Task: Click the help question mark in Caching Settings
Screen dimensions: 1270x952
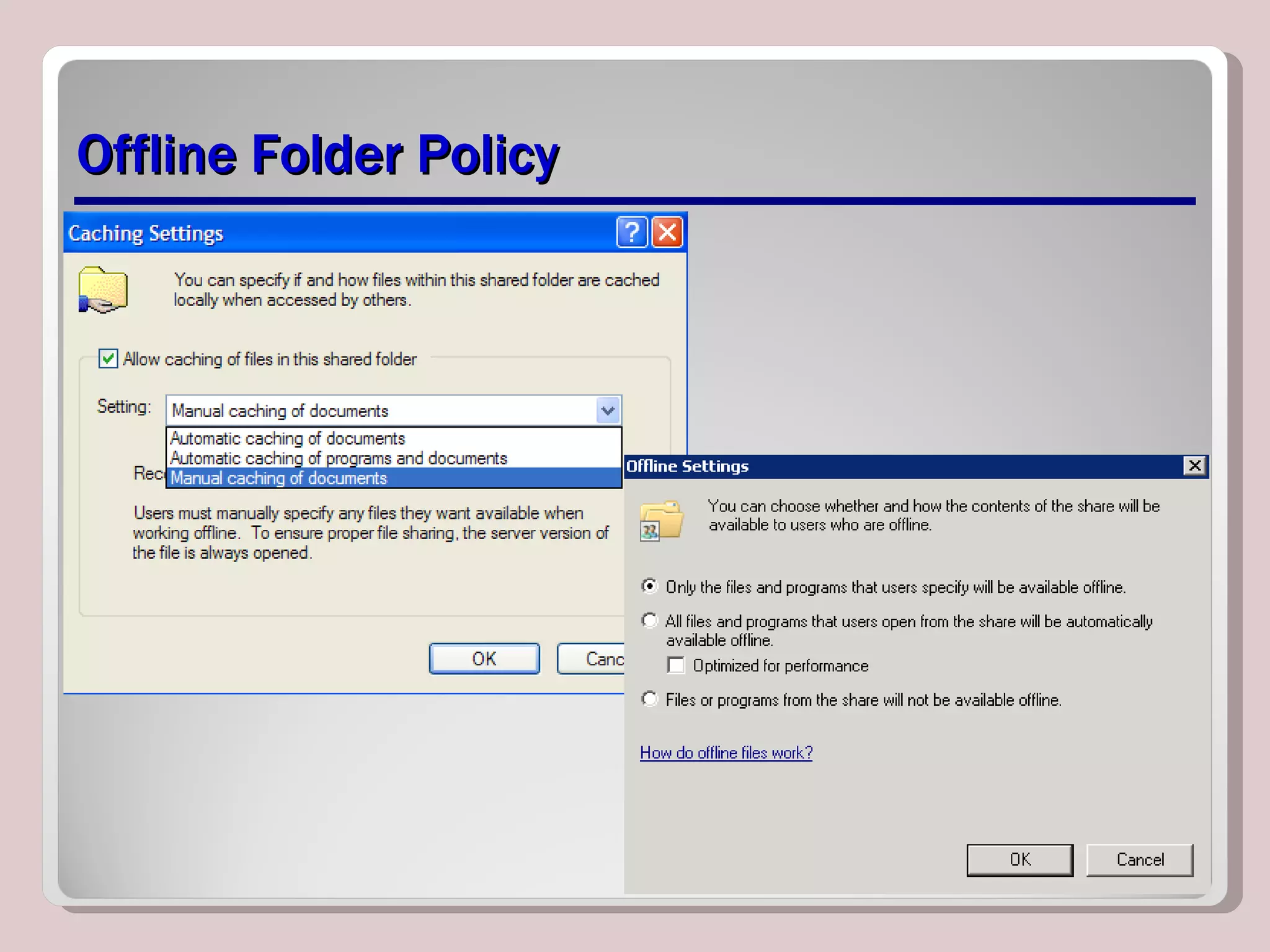Action: [632, 232]
